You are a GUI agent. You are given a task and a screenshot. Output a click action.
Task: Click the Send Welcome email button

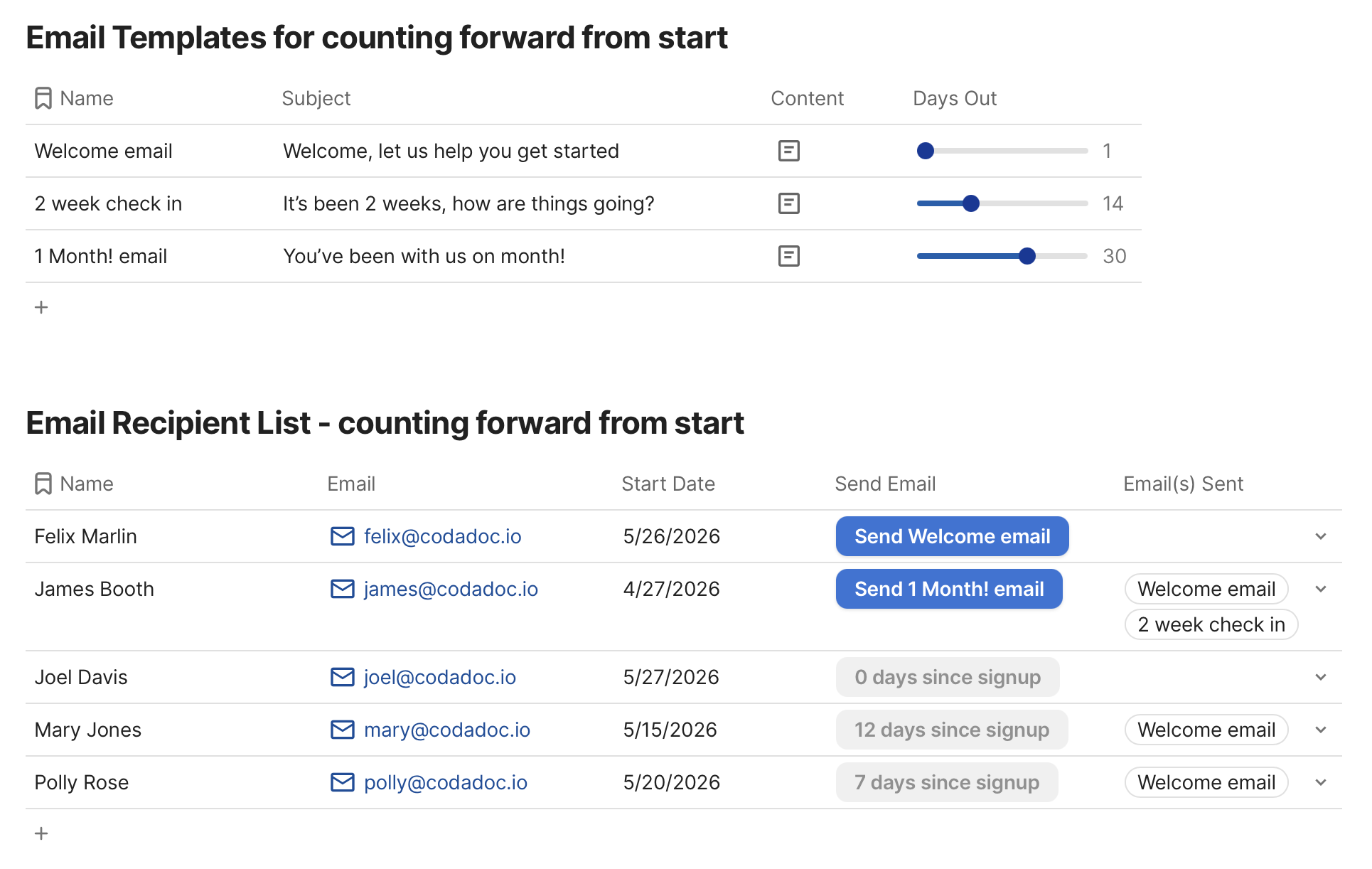pyautogui.click(x=952, y=536)
